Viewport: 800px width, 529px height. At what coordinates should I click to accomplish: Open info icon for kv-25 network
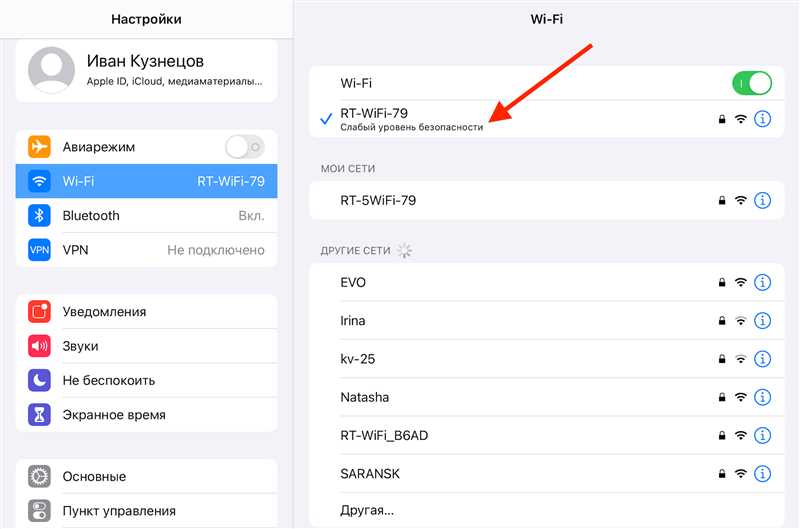[x=762, y=359]
